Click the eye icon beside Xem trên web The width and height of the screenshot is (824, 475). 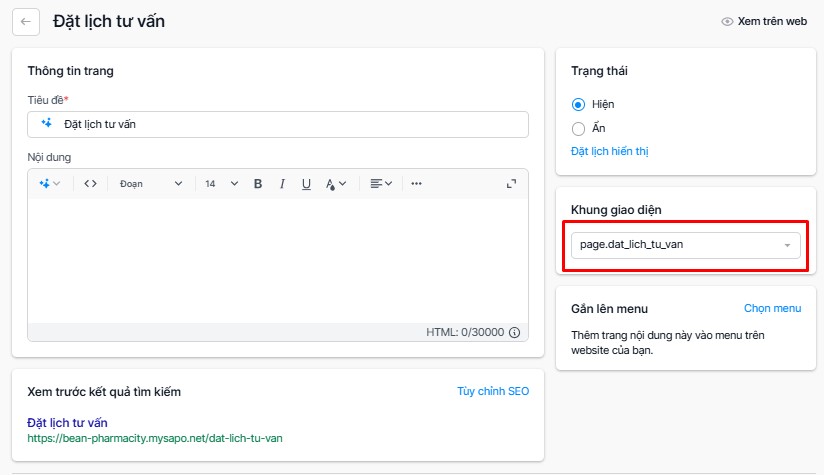(x=727, y=22)
